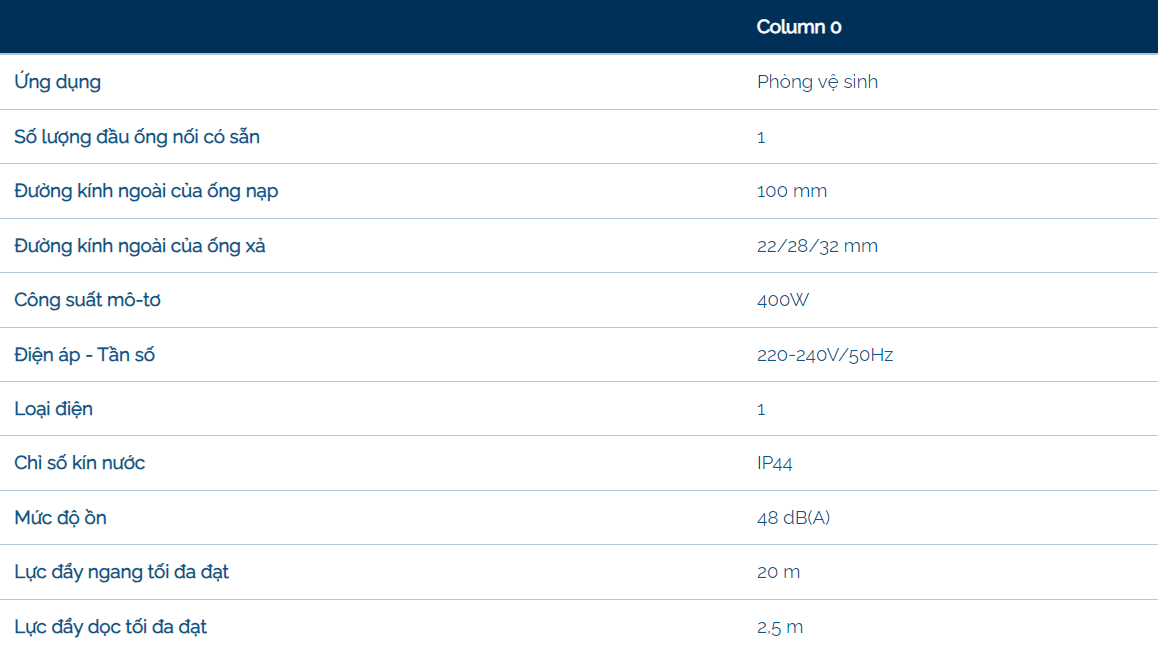Click Số lượng đầu ống nối có sẵn
Viewport: 1158px width, 648px height.
click(137, 137)
